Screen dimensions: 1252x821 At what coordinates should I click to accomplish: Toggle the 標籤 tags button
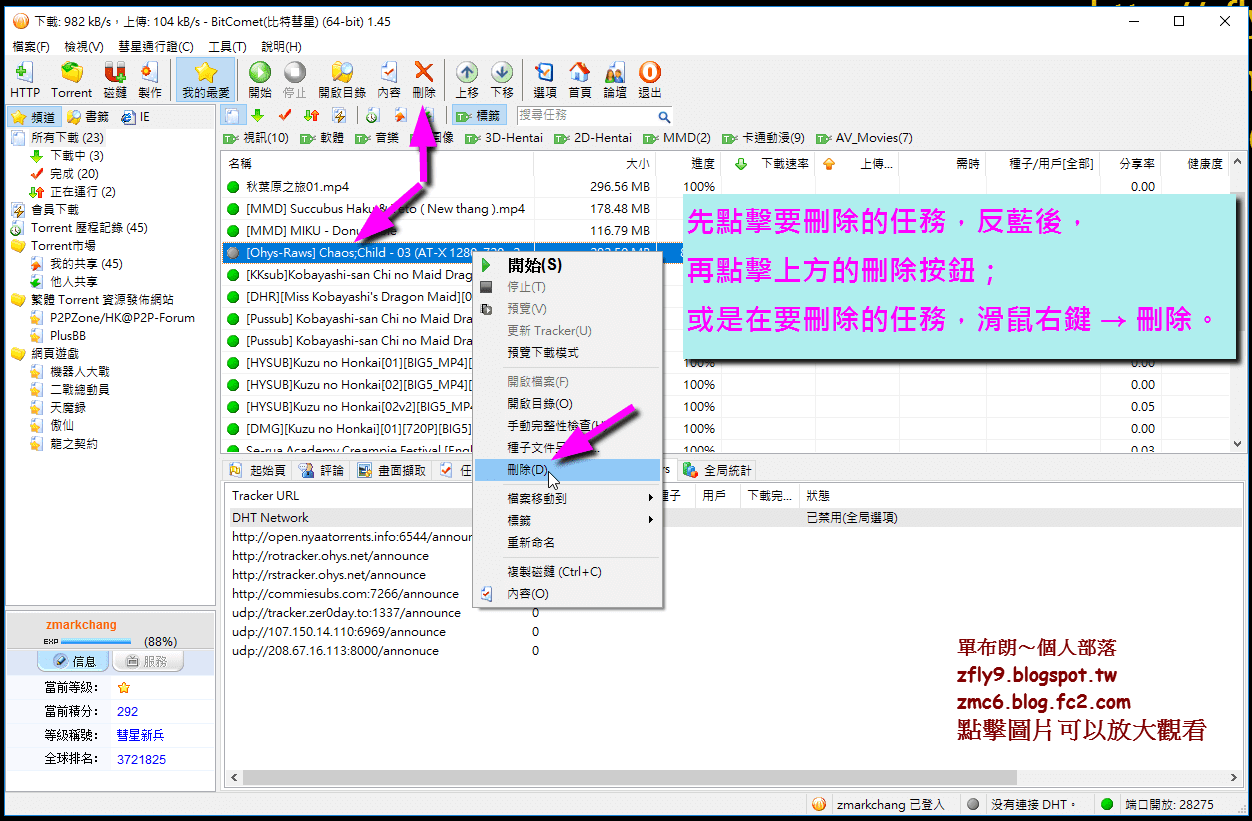479,116
